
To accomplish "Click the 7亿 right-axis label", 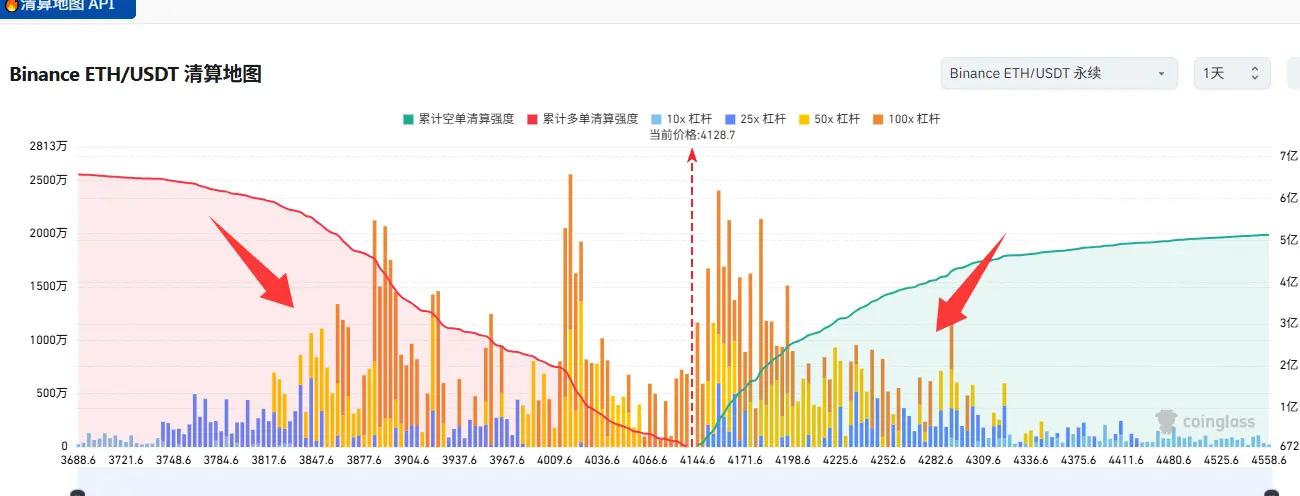I will (x=1288, y=156).
